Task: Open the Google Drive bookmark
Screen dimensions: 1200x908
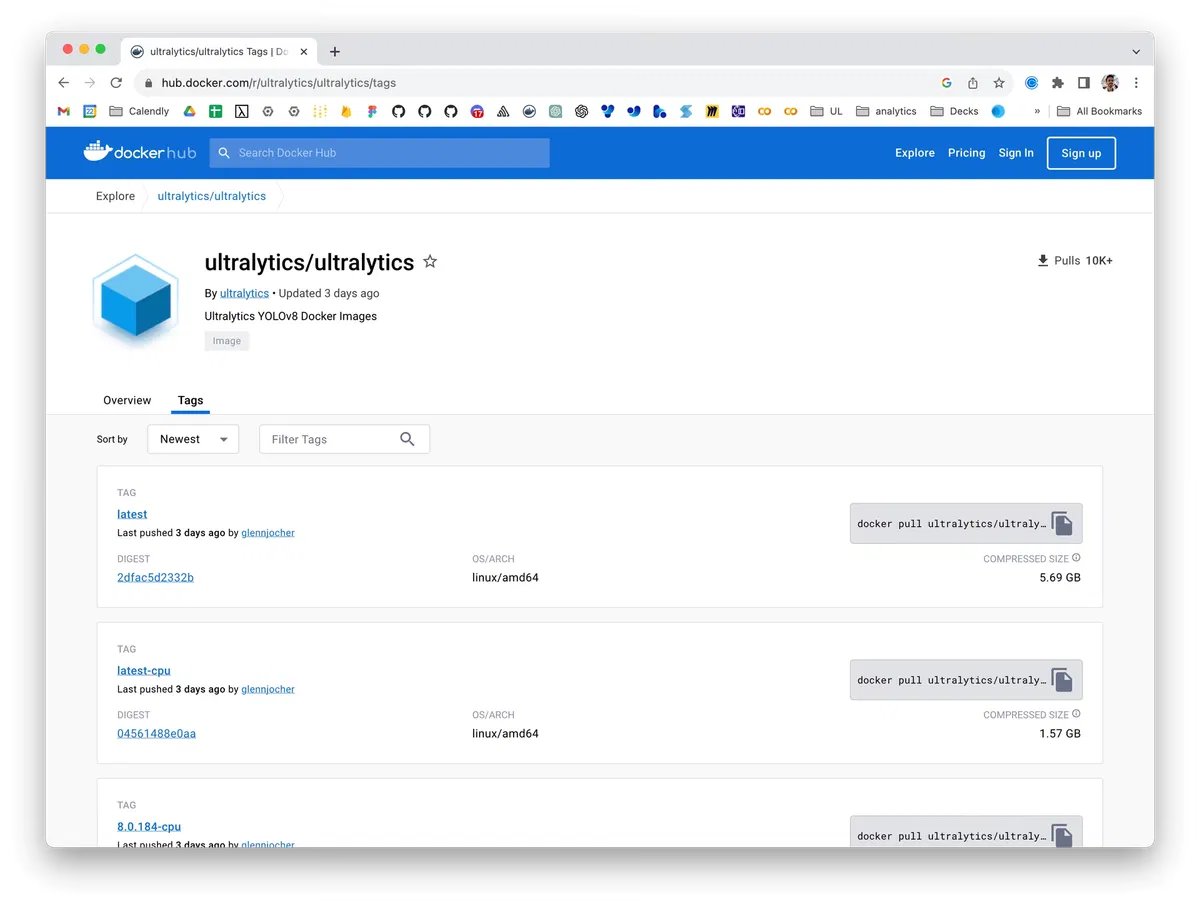Action: point(189,111)
